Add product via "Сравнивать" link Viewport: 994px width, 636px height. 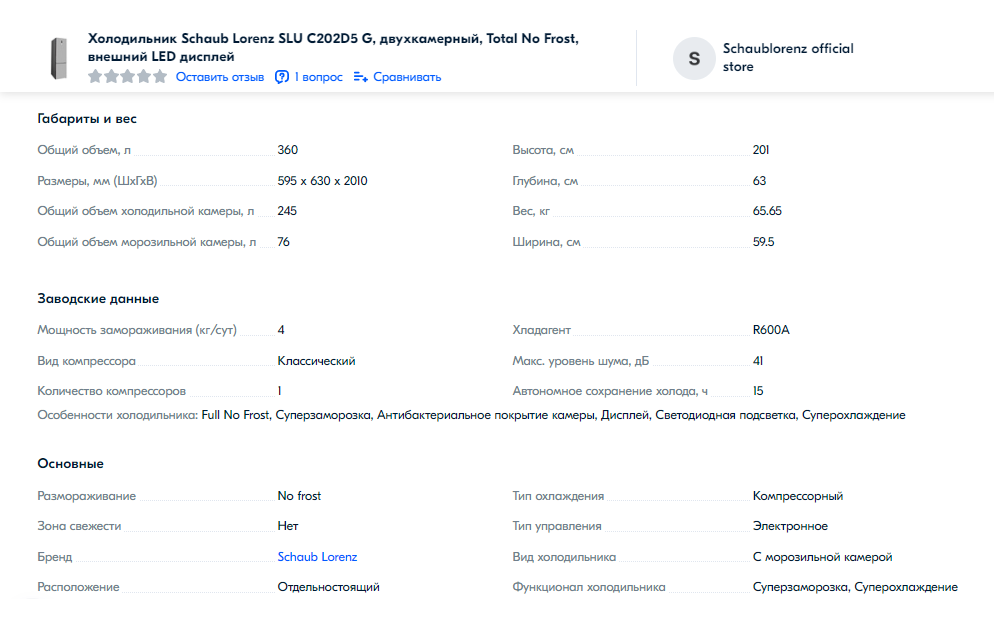pyautogui.click(x=407, y=77)
